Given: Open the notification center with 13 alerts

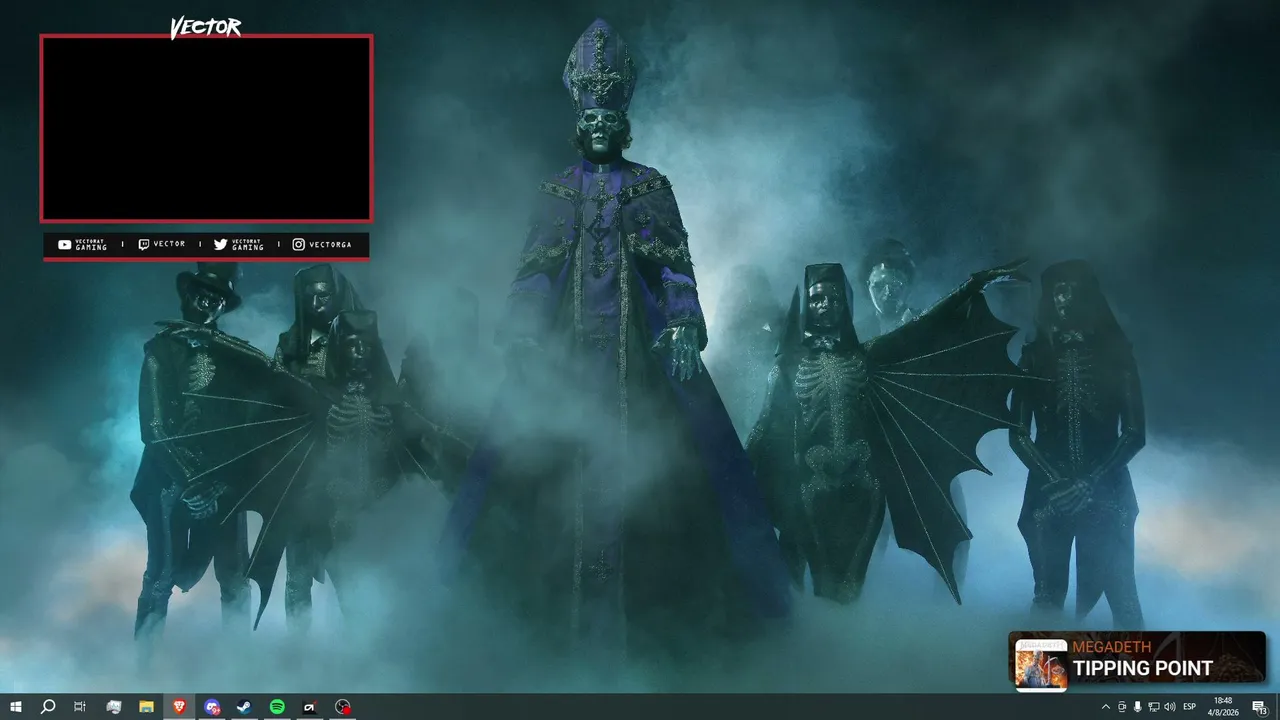Looking at the screenshot, I should [x=1259, y=707].
